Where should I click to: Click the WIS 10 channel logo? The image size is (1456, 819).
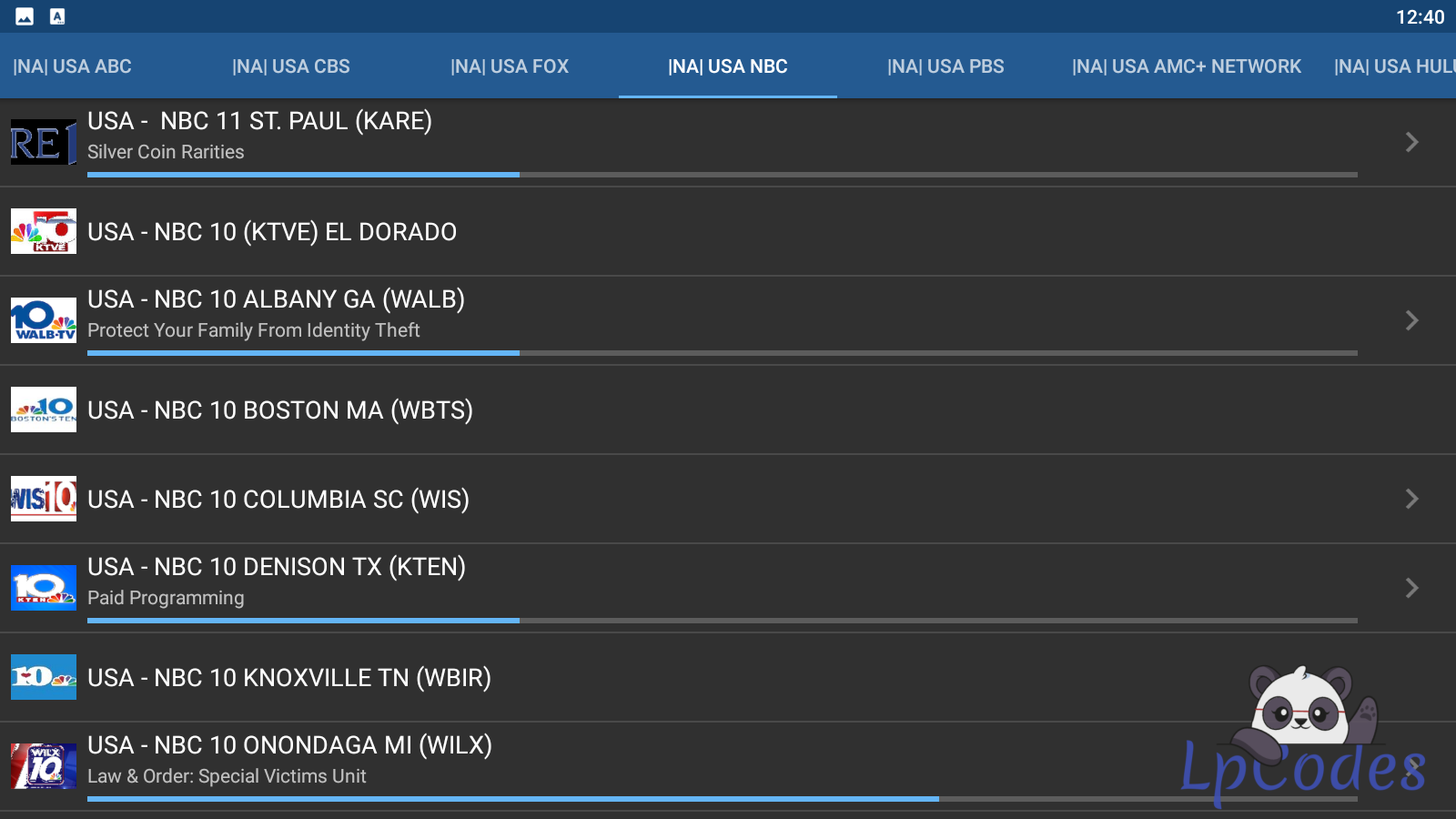pos(43,499)
